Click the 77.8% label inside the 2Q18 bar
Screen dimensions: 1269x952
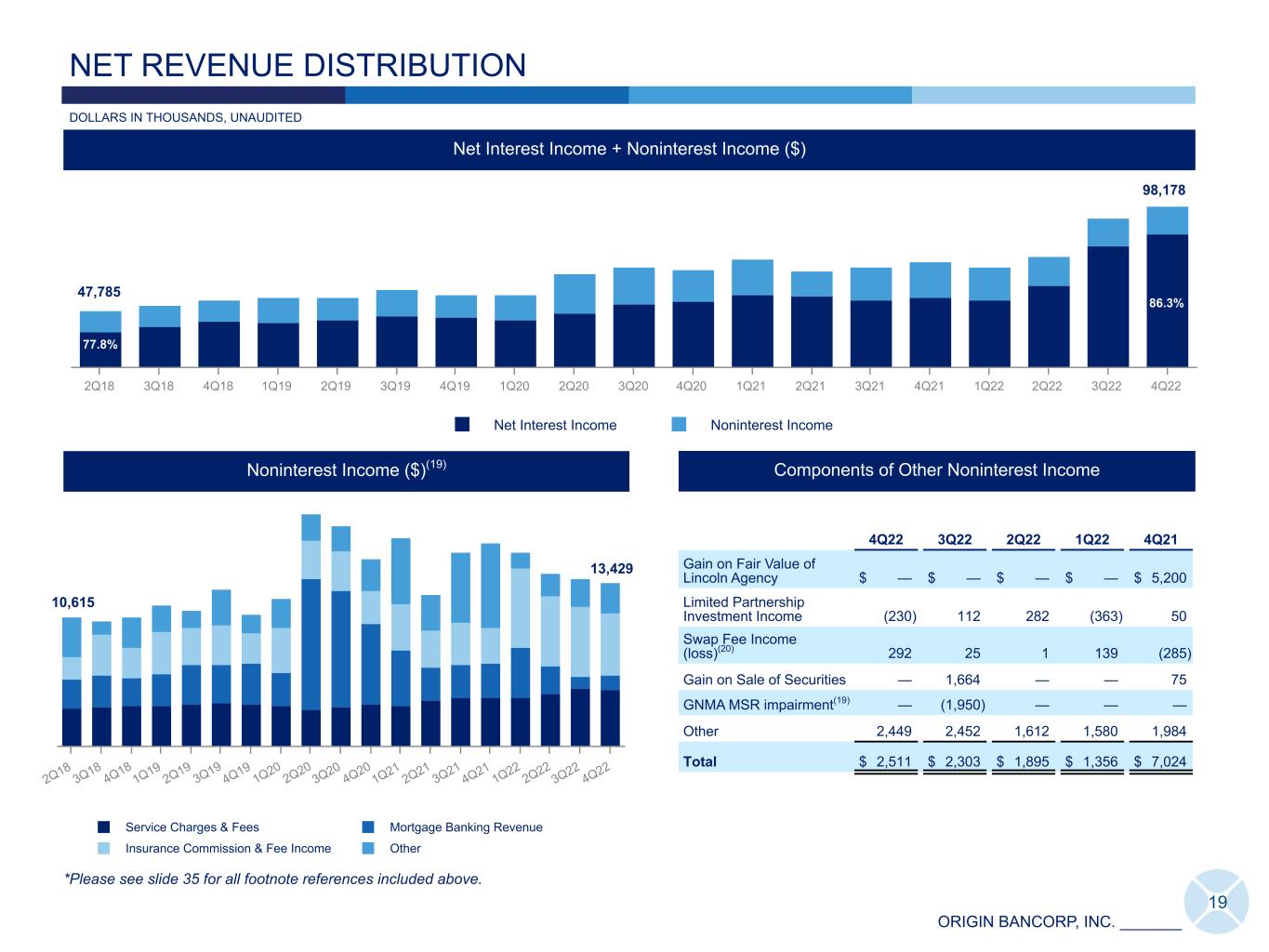click(x=99, y=344)
